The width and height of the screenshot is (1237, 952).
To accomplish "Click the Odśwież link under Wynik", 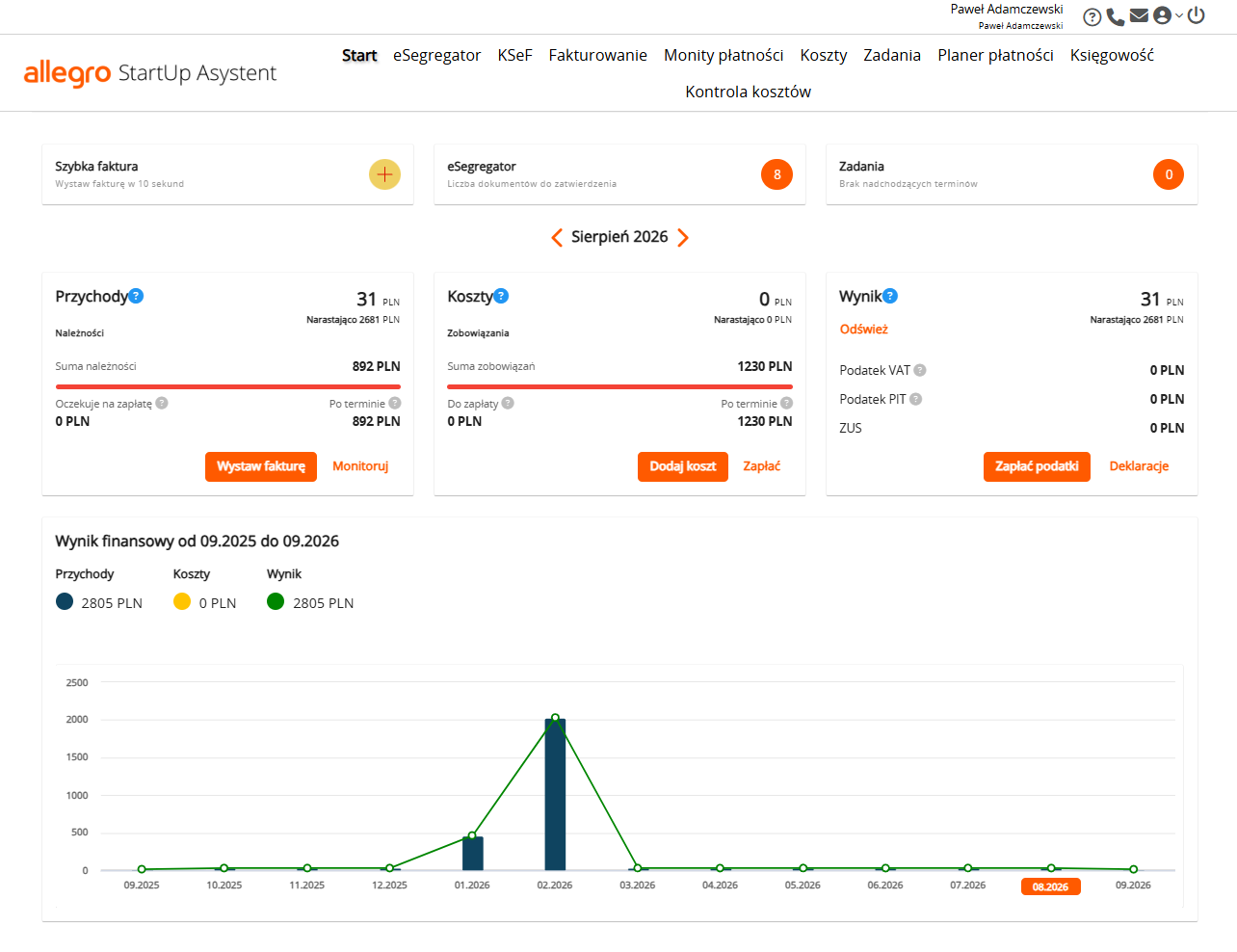I will 863,329.
